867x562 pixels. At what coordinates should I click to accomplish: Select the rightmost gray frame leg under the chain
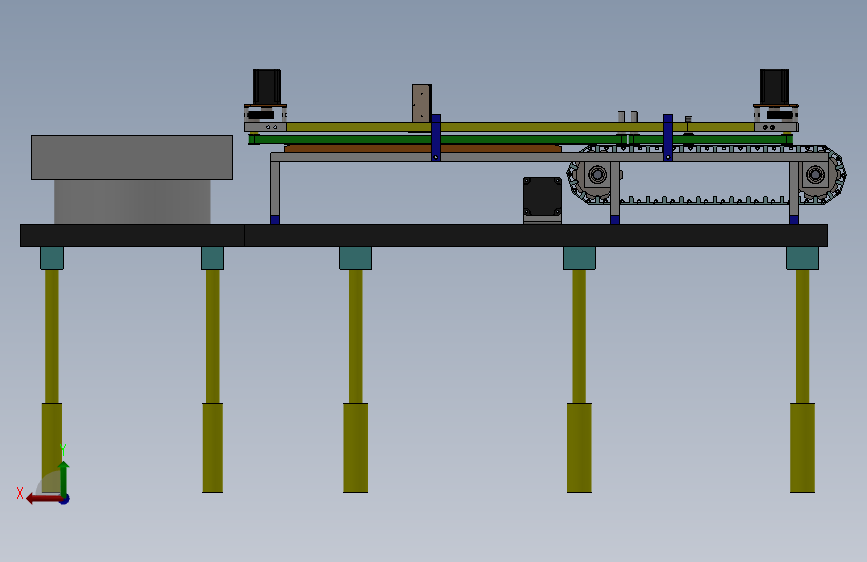[x=794, y=192]
